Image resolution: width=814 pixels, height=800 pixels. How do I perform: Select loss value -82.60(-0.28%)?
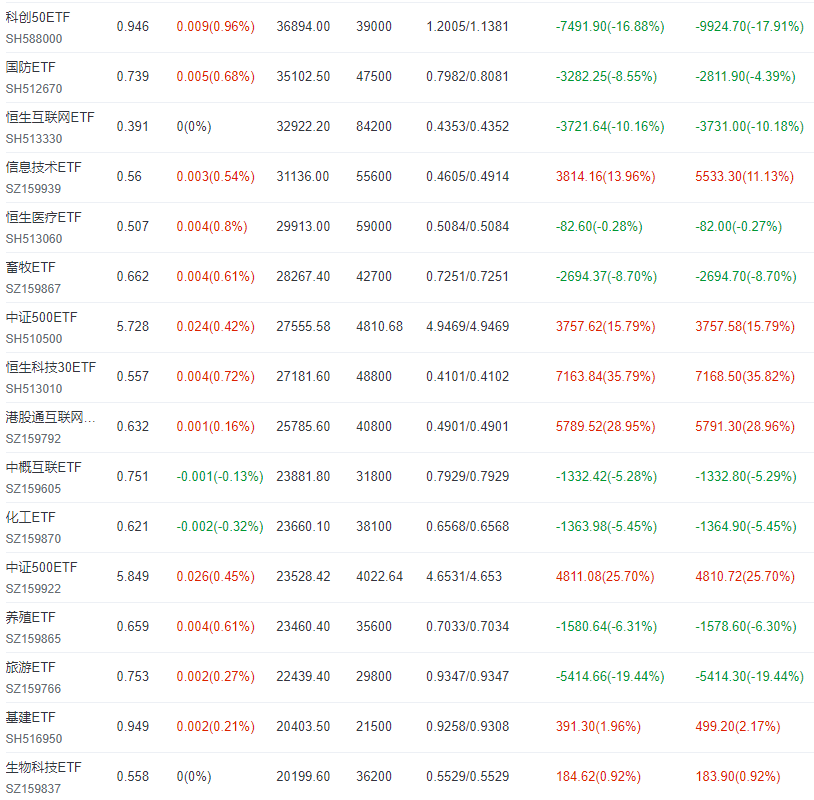coord(599,226)
